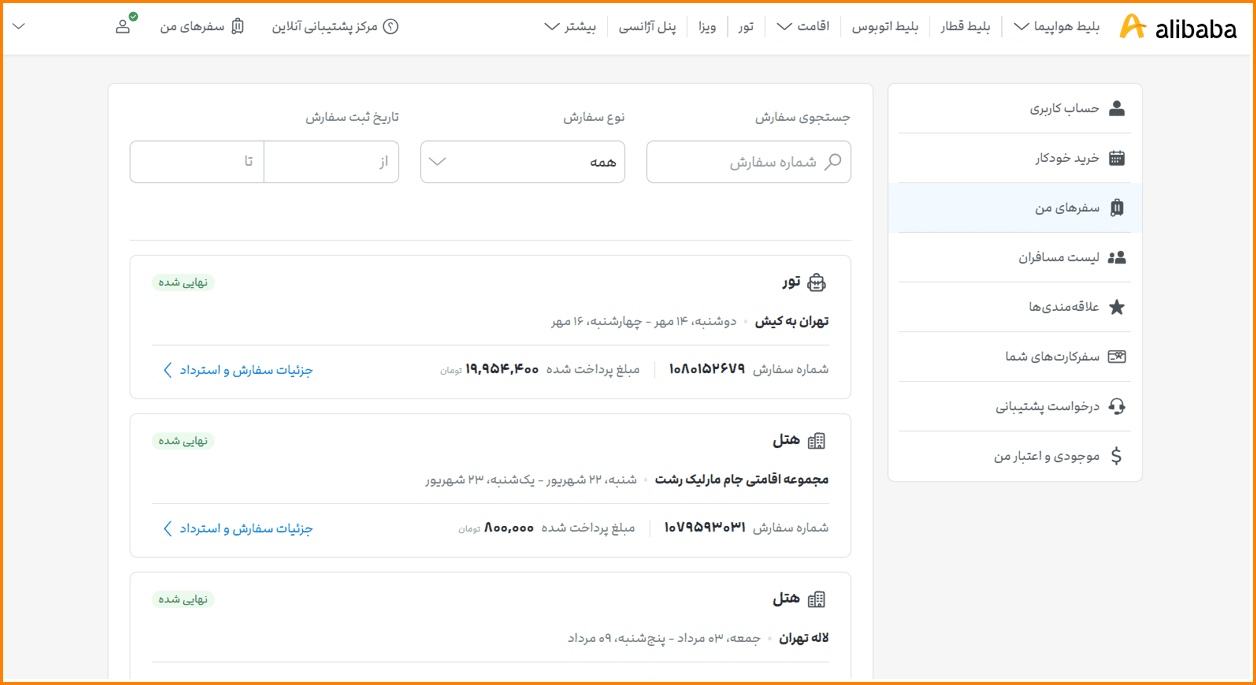Open the بیشتر menu in header
1256x685 pixels.
pos(570,27)
